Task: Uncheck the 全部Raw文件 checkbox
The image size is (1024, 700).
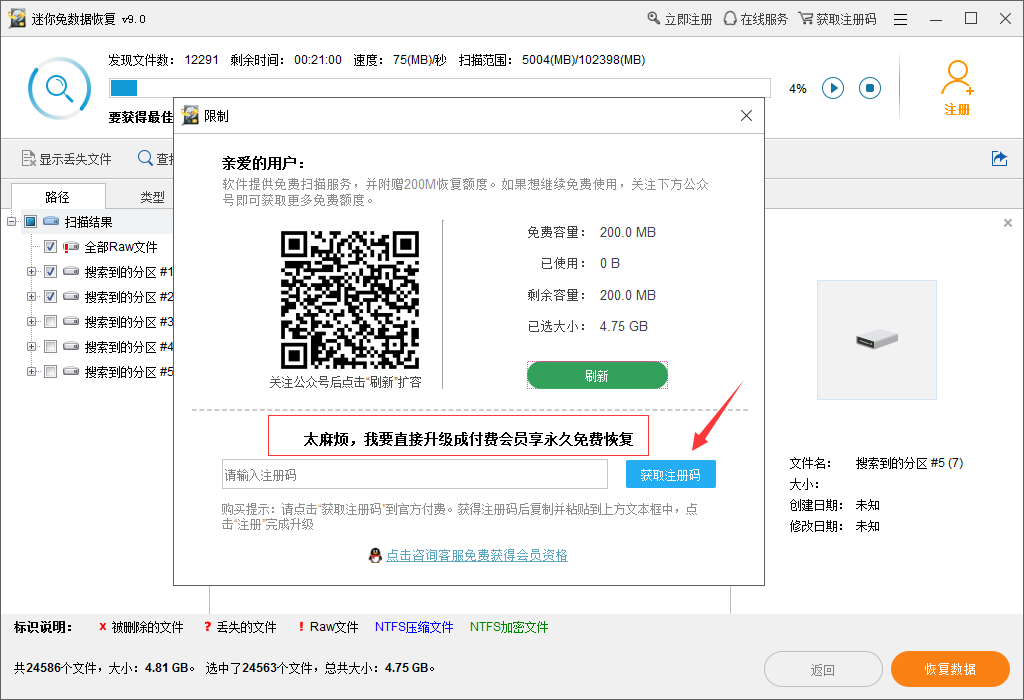Action: (50, 247)
